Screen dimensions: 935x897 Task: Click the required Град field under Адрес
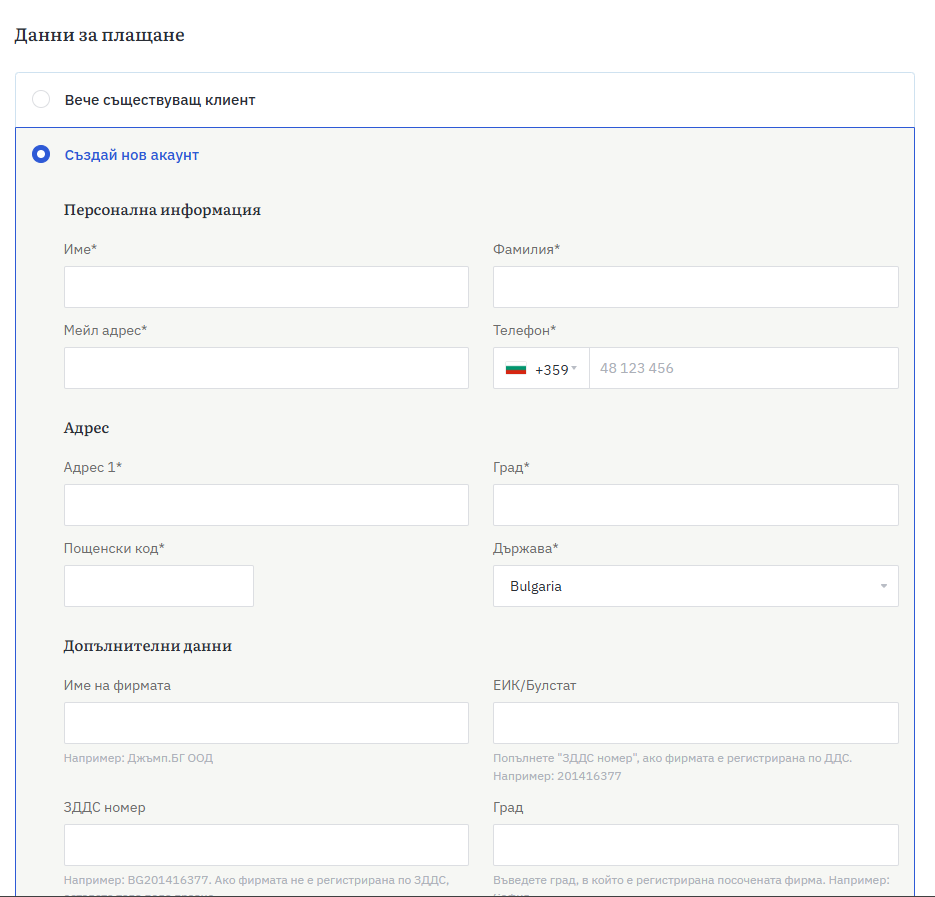[x=695, y=505]
